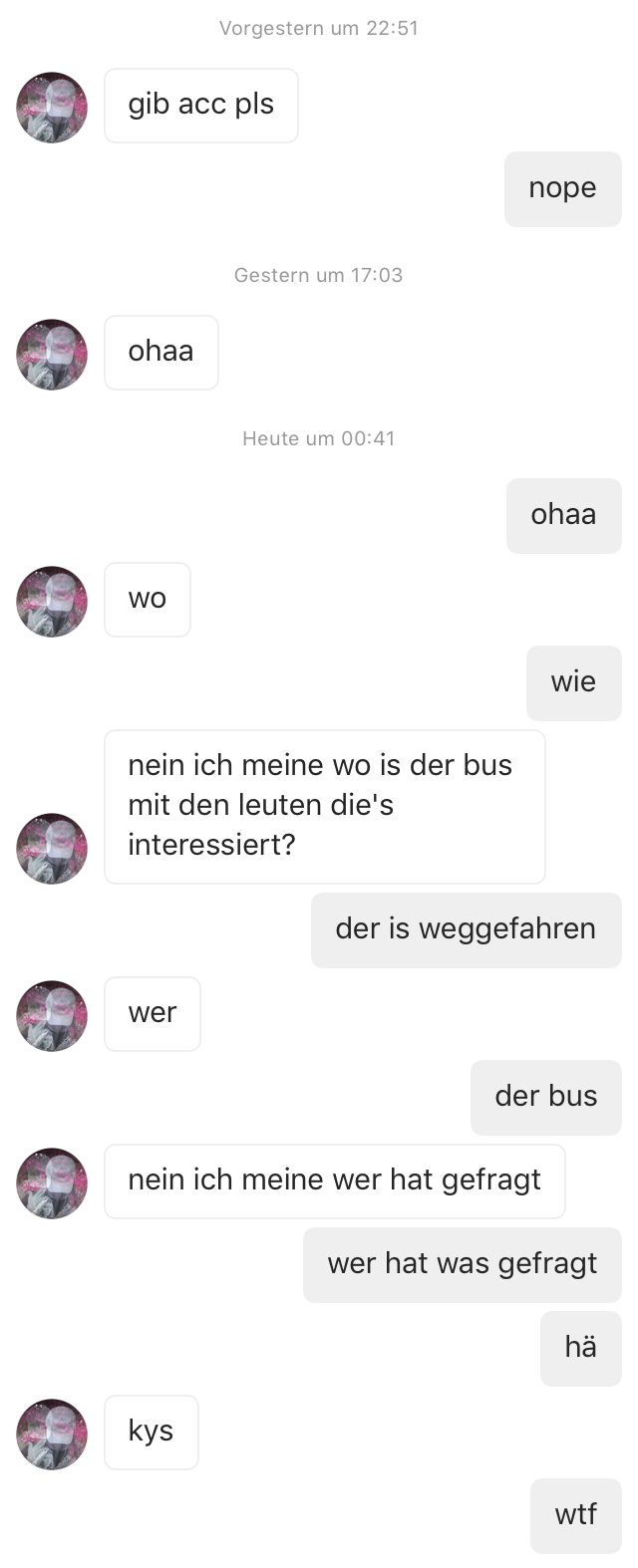Screen dimensions: 638x1568
Task: Select the "wie" message bubble
Action: point(574,683)
